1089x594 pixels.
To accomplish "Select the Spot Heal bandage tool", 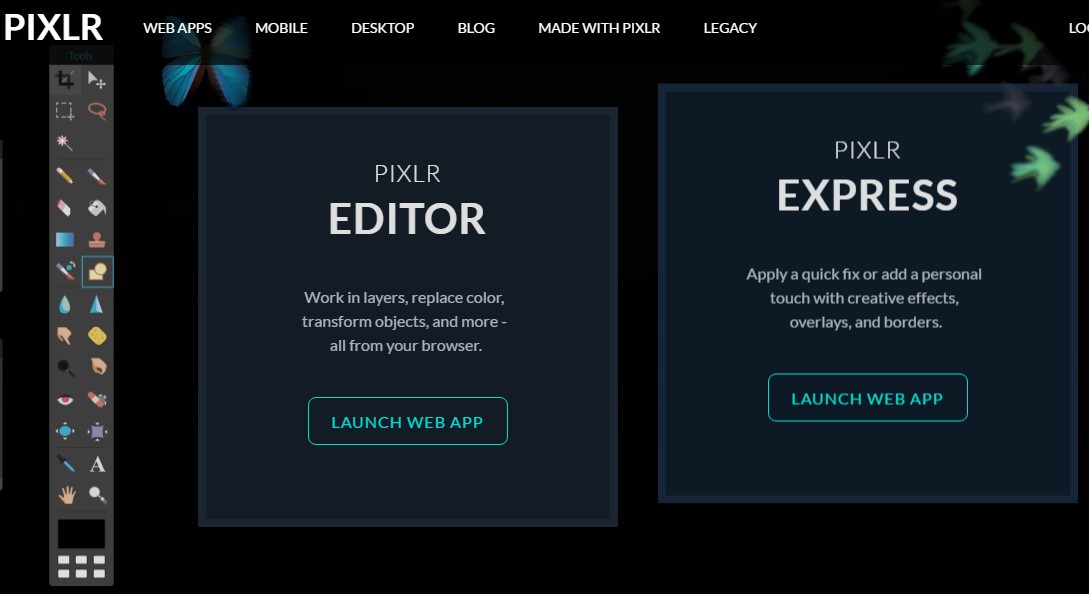I will coord(97,399).
